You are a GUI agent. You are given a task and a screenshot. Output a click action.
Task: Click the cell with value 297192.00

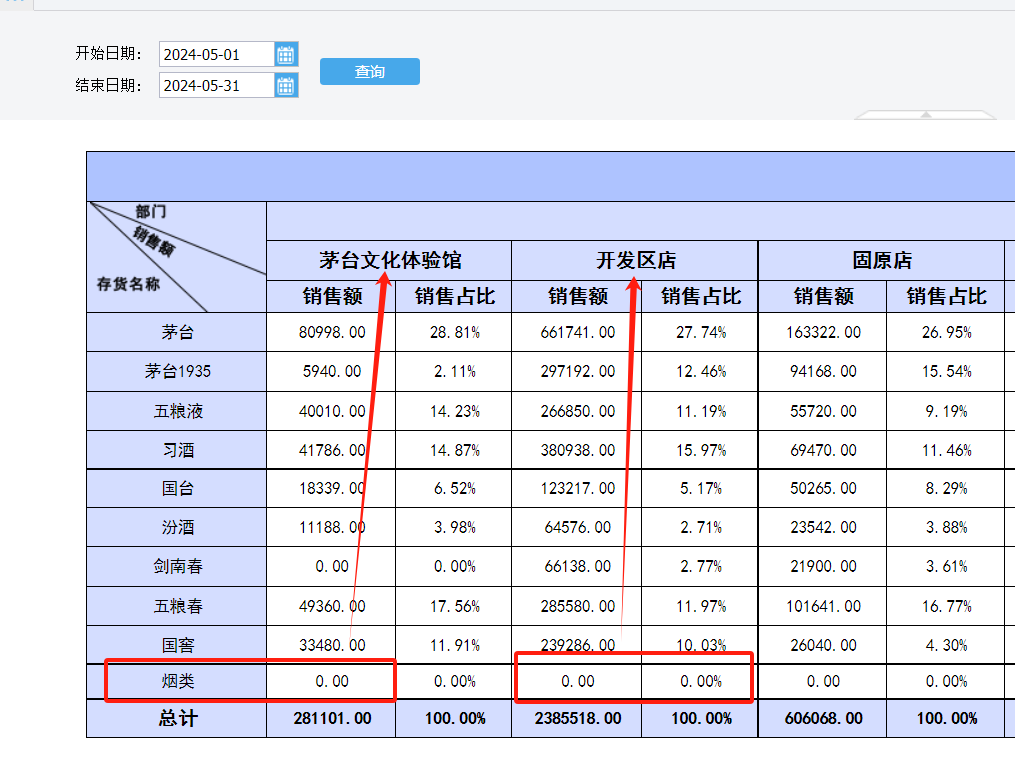tap(577, 371)
